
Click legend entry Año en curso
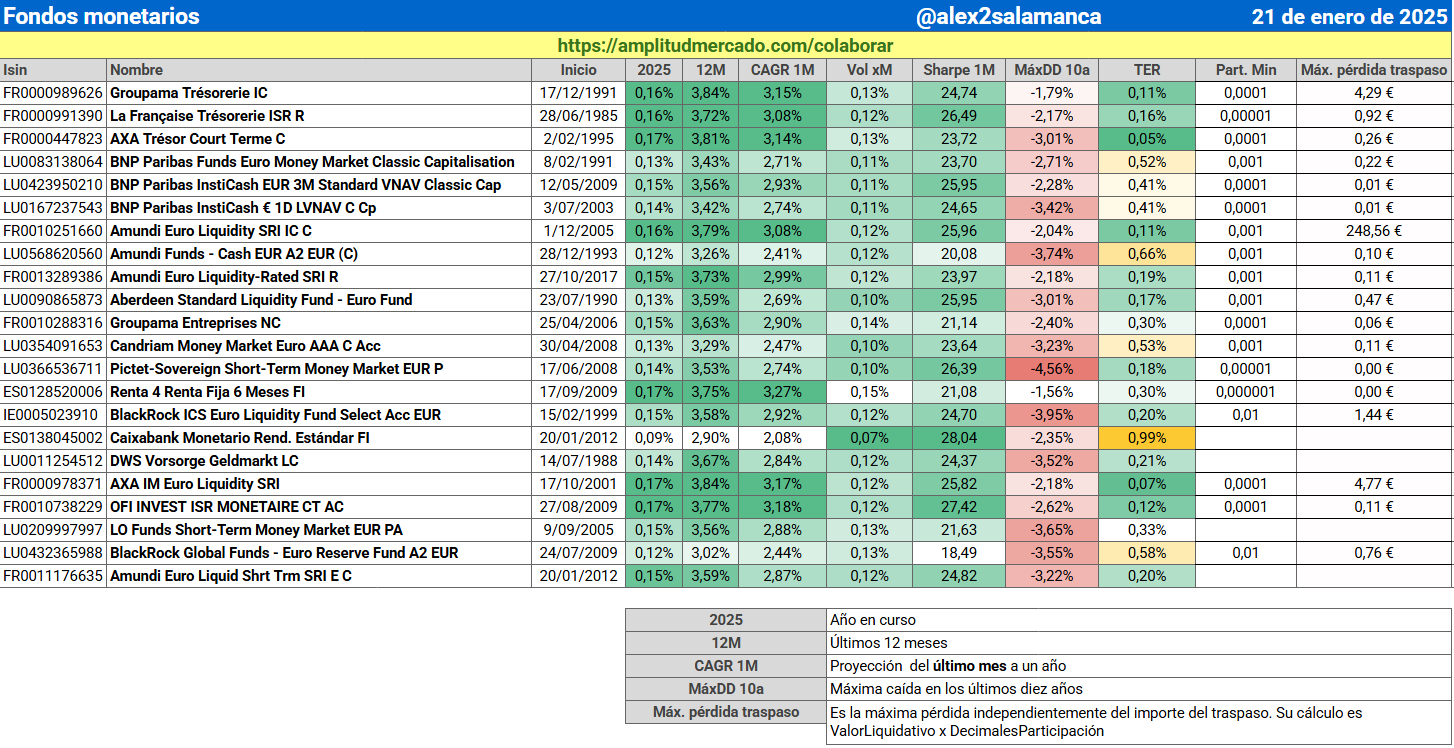click(x=873, y=620)
